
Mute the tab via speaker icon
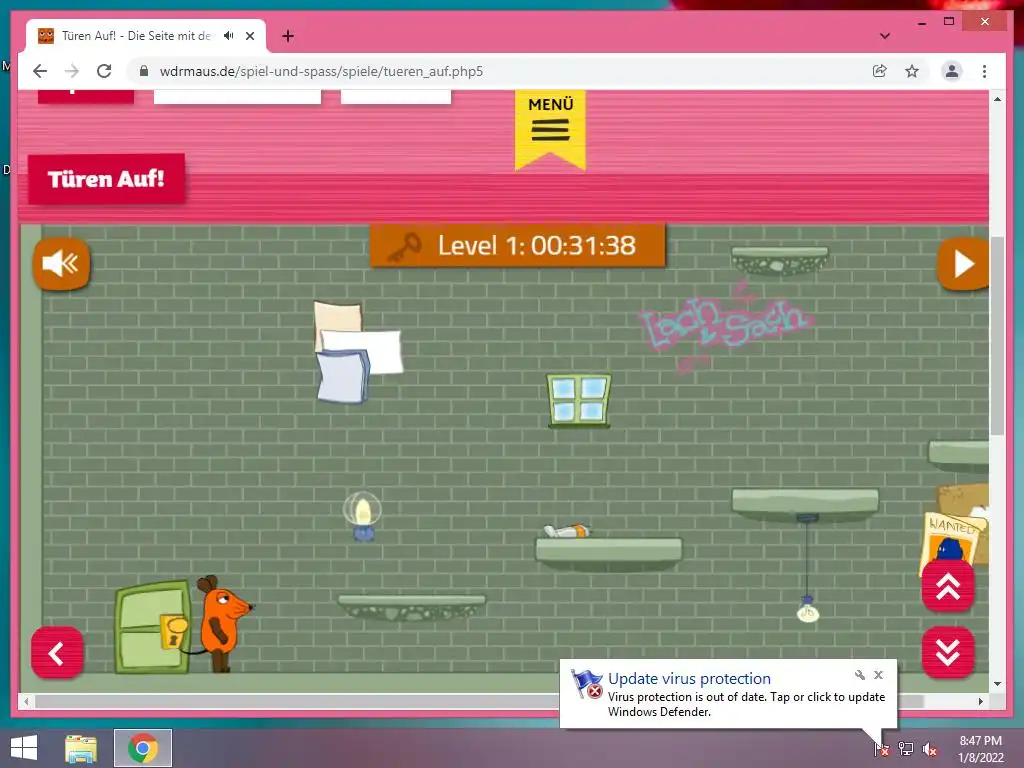229,36
